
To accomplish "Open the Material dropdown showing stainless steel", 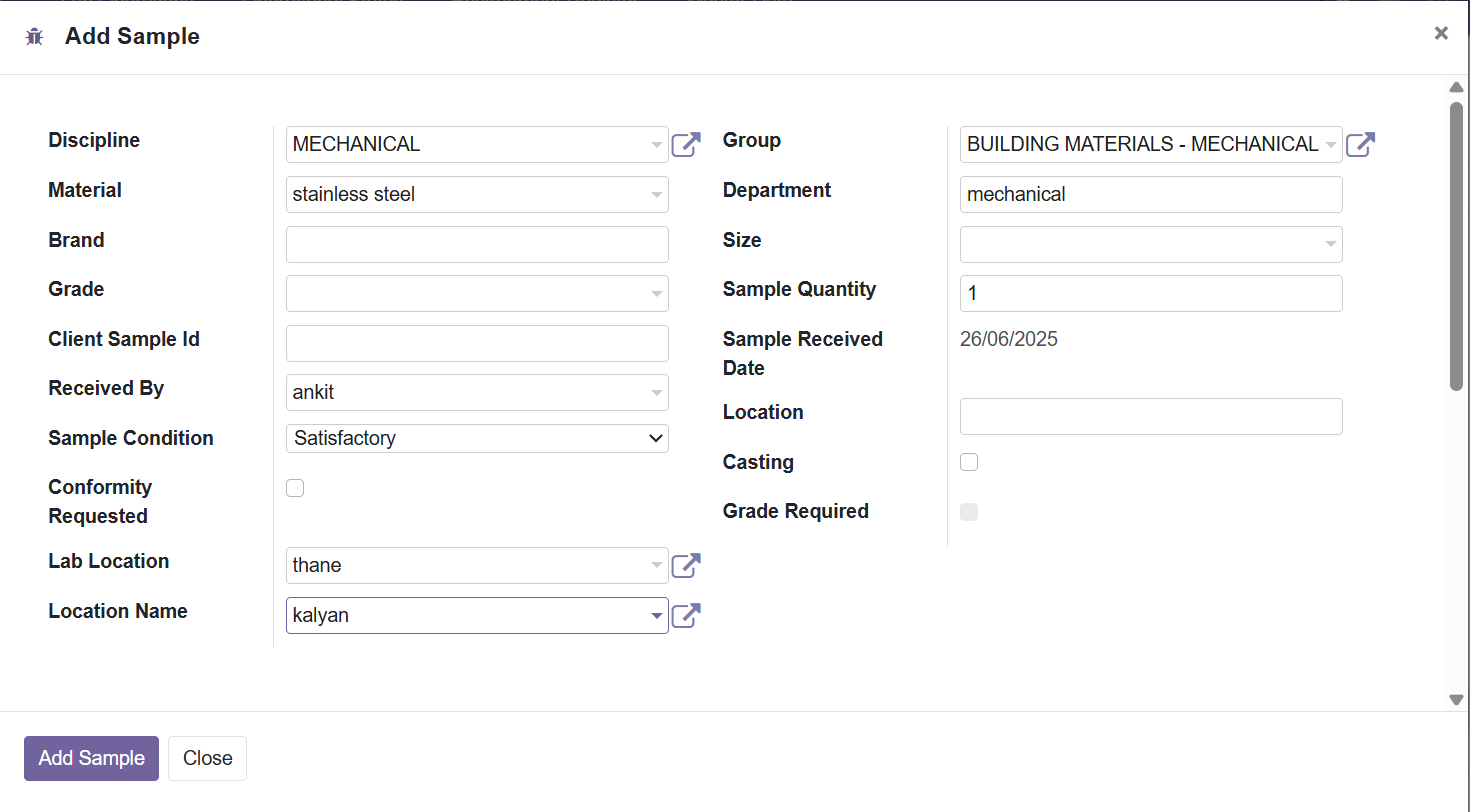I will click(477, 194).
